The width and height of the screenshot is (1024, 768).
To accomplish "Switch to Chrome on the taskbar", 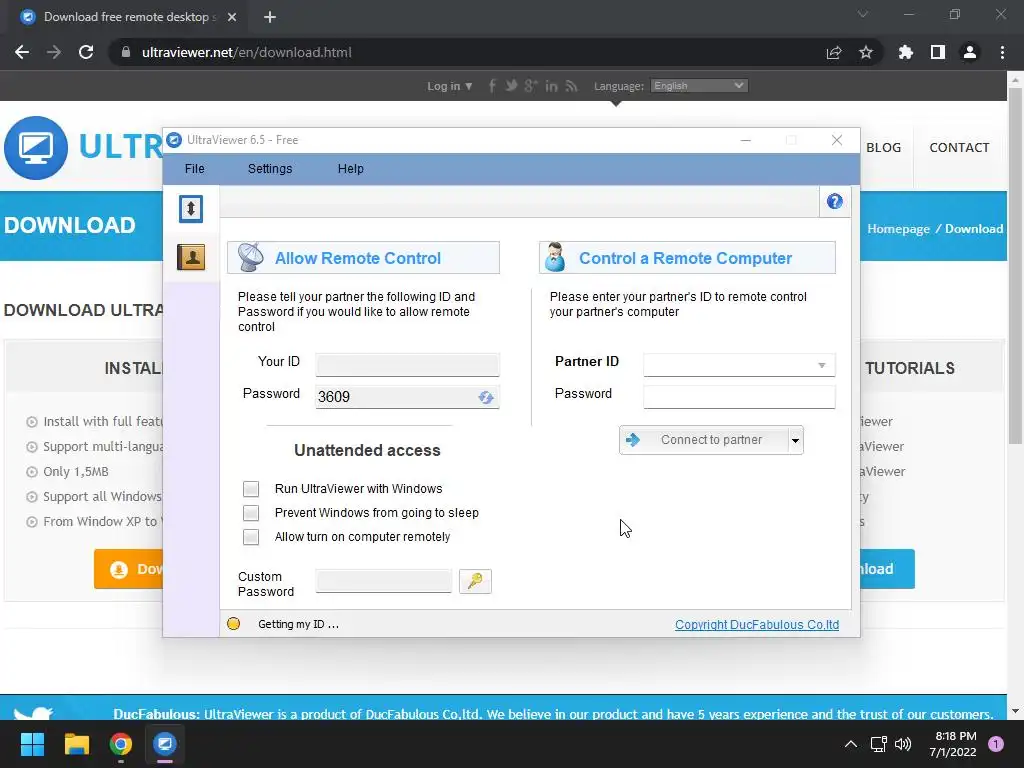I will pos(120,744).
